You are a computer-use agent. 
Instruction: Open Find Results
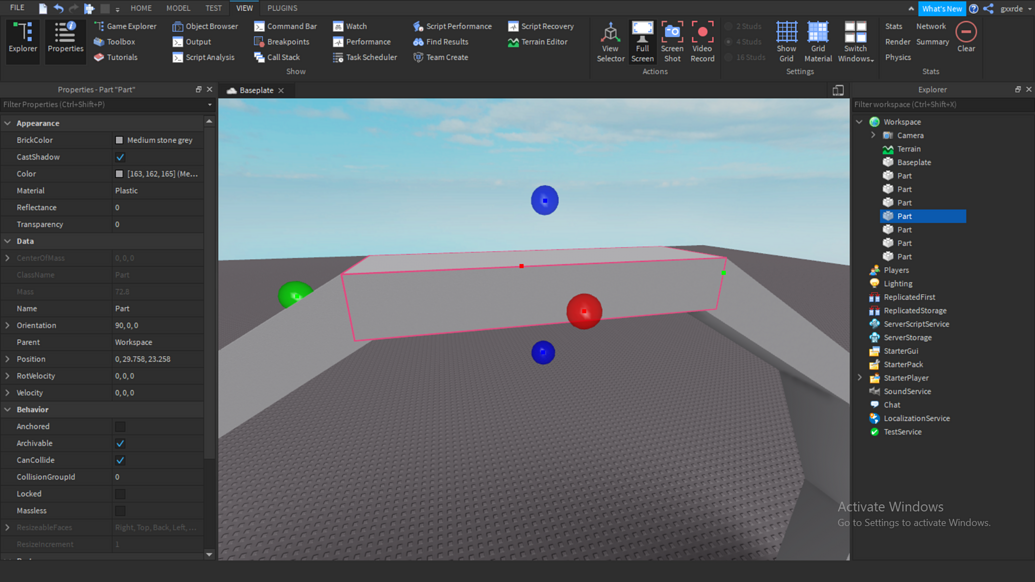pyautogui.click(x=440, y=42)
